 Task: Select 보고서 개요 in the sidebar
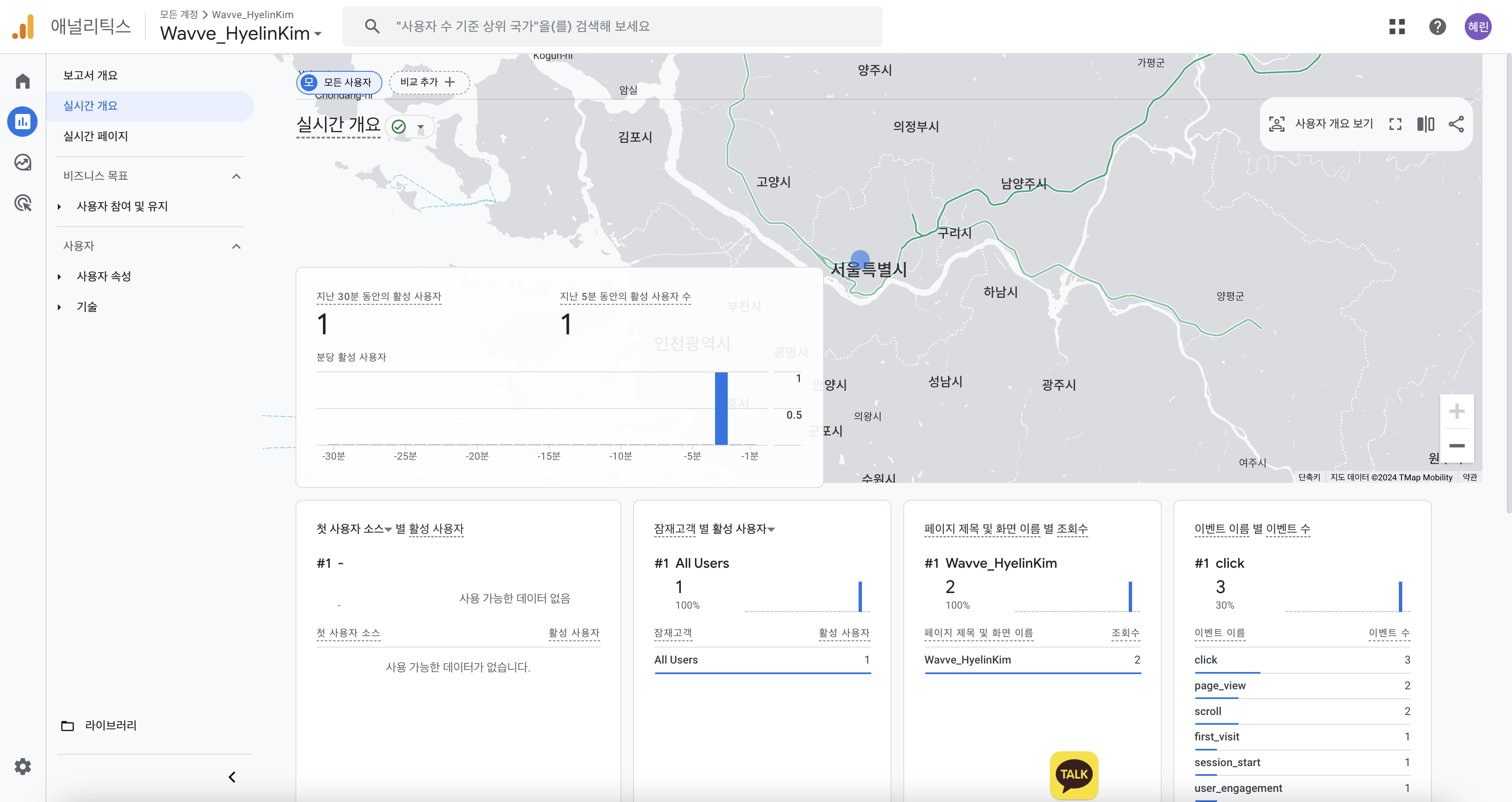tap(90, 75)
